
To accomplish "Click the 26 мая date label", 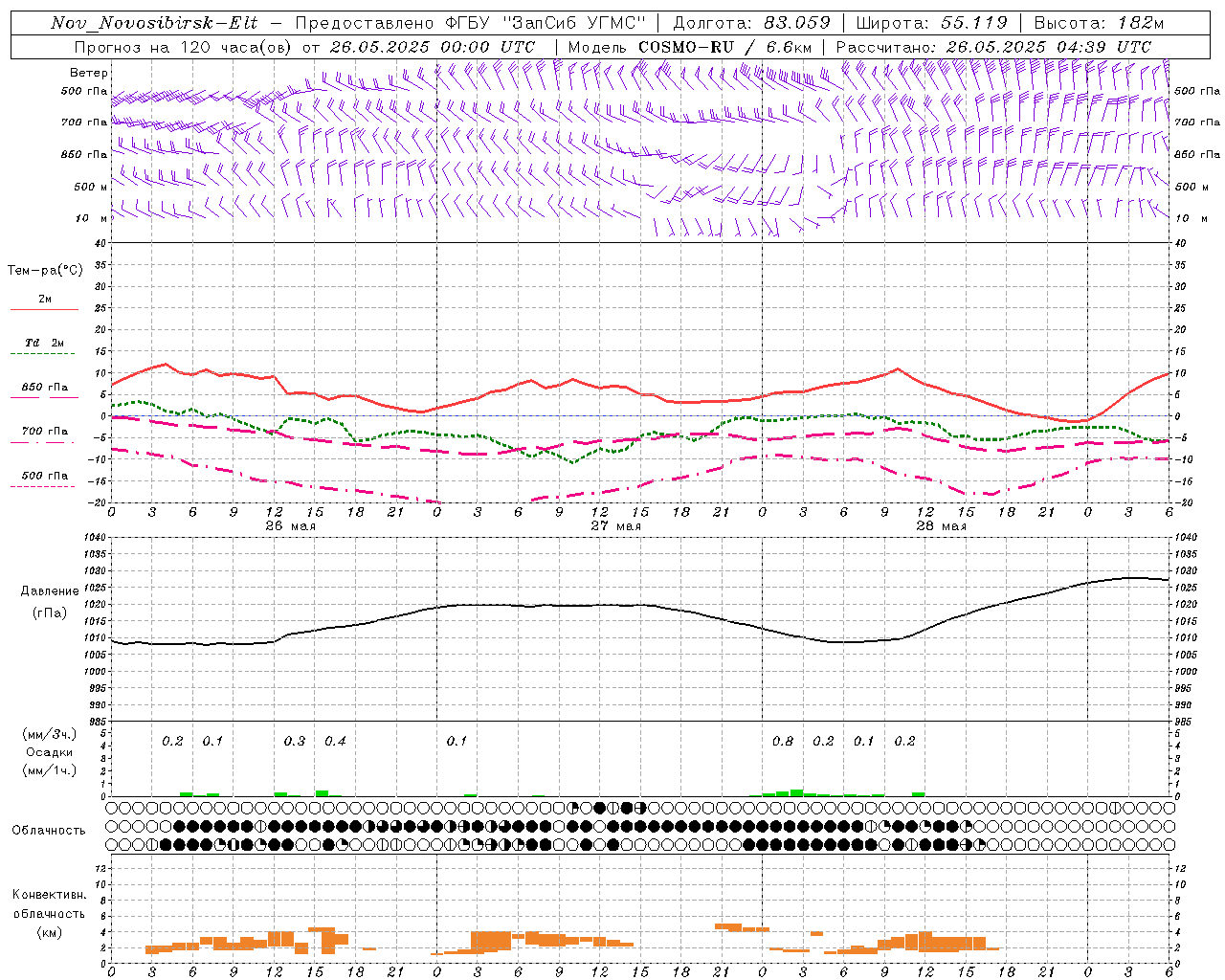I will (290, 526).
